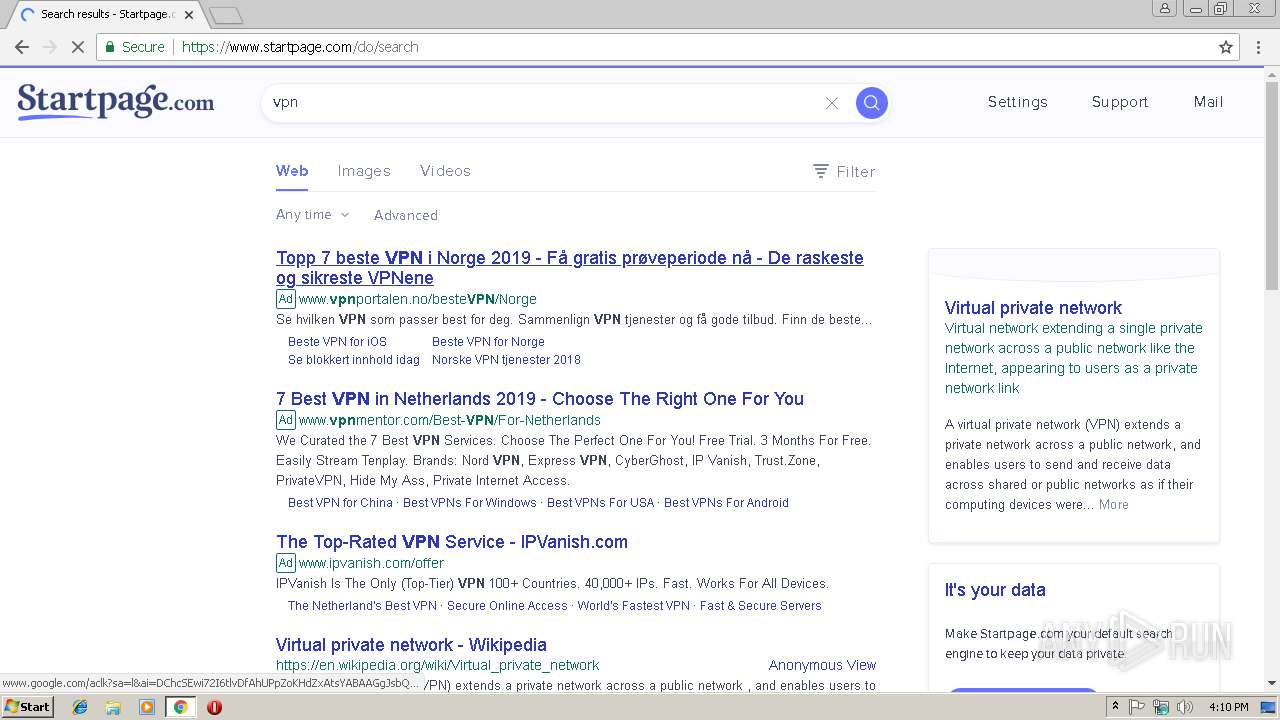This screenshot has height=720, width=1280.
Task: Click the browser back arrow
Action: pos(22,47)
